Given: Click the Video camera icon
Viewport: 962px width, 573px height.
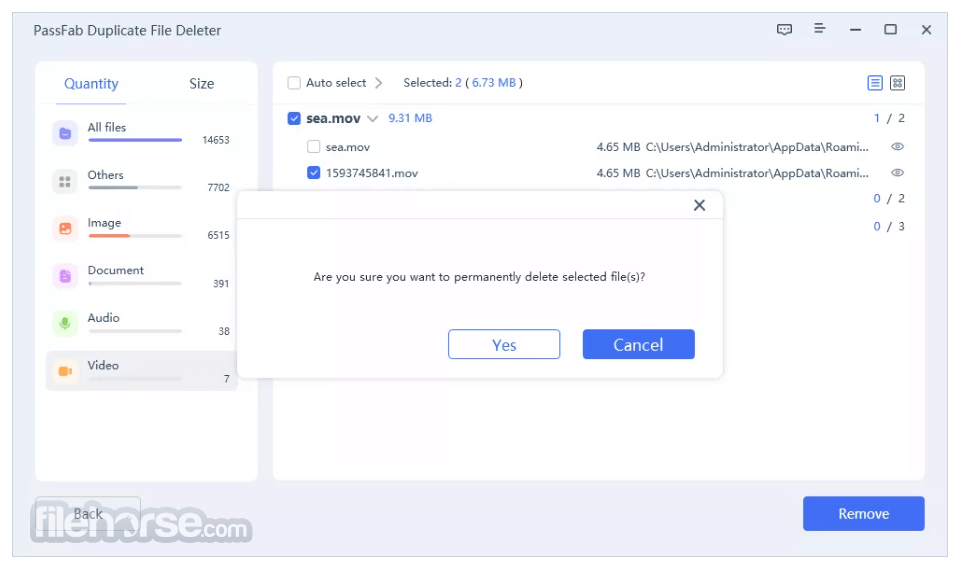Looking at the screenshot, I should tap(65, 371).
